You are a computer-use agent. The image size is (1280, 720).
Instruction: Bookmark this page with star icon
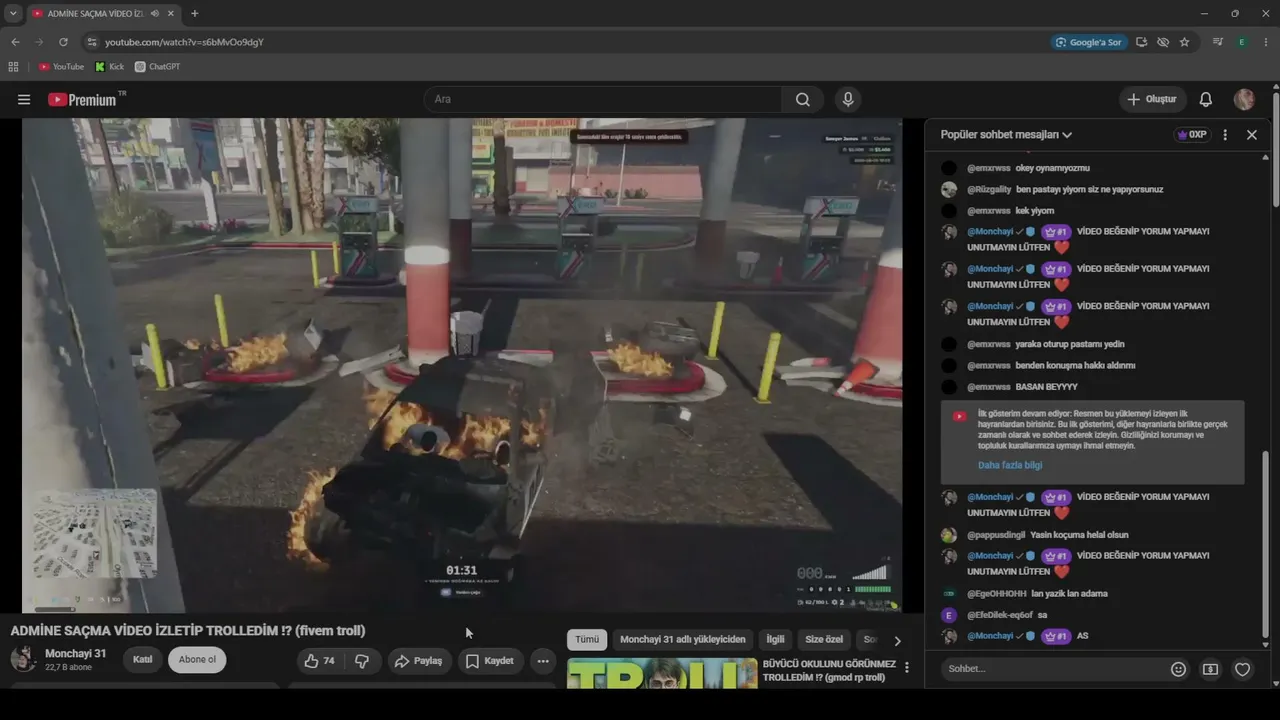(1185, 42)
